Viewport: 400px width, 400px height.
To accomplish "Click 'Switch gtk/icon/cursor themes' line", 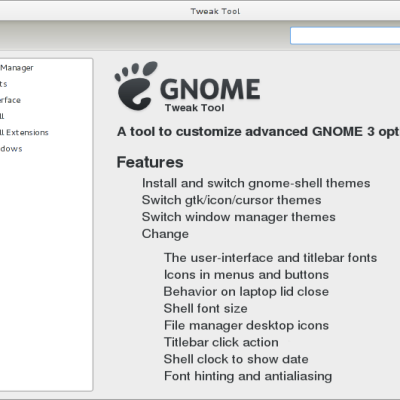I will [231, 200].
